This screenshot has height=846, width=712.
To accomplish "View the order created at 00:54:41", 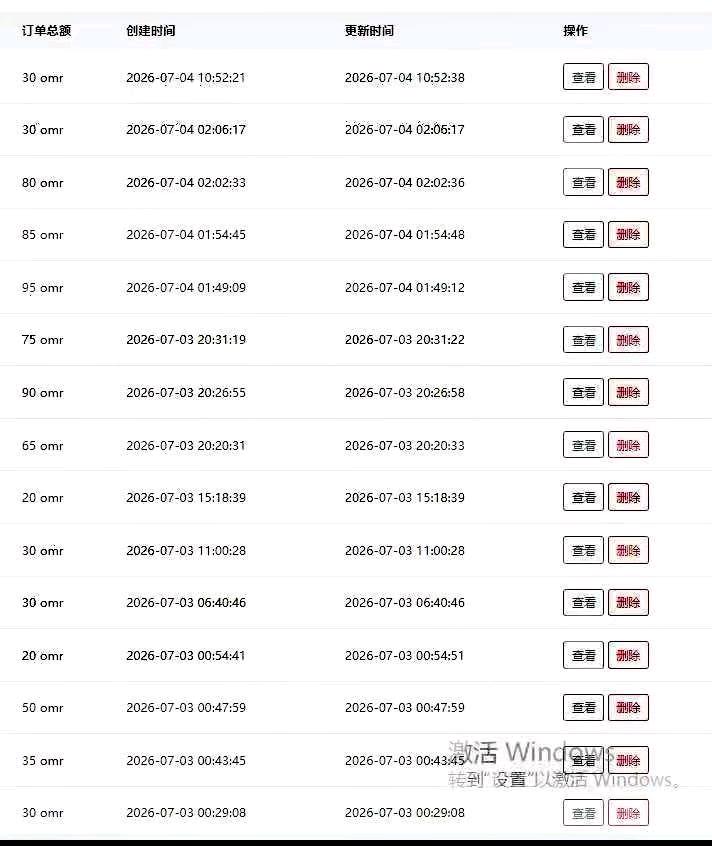I will (x=583, y=655).
